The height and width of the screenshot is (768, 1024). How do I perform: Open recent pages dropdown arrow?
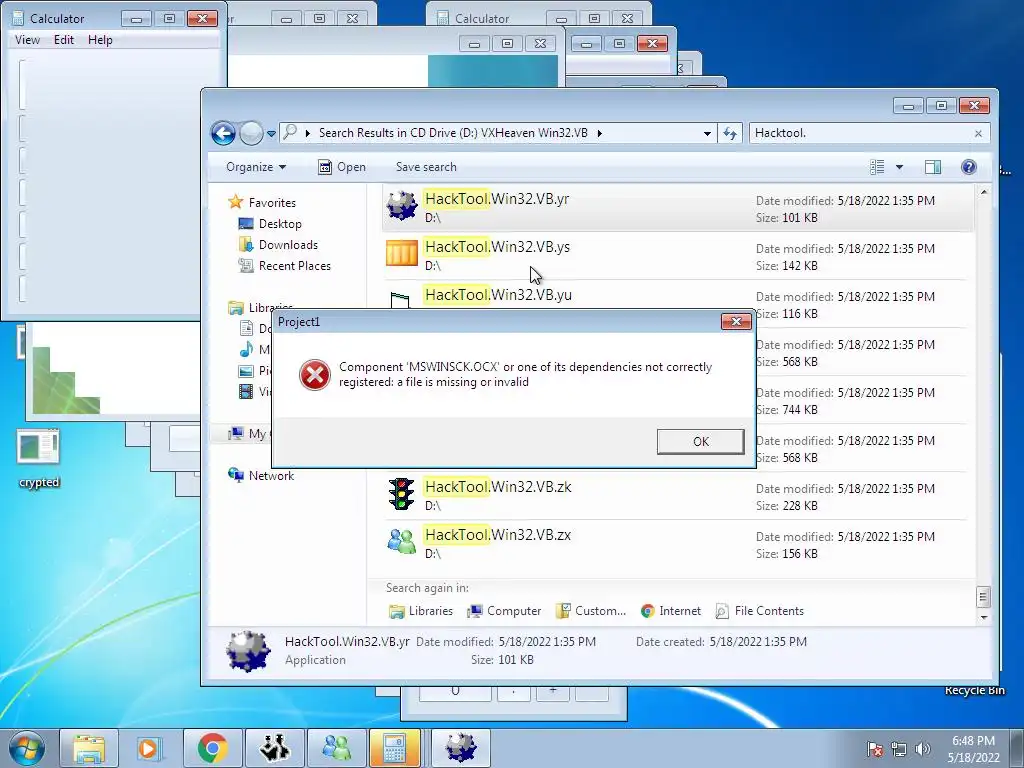(271, 134)
